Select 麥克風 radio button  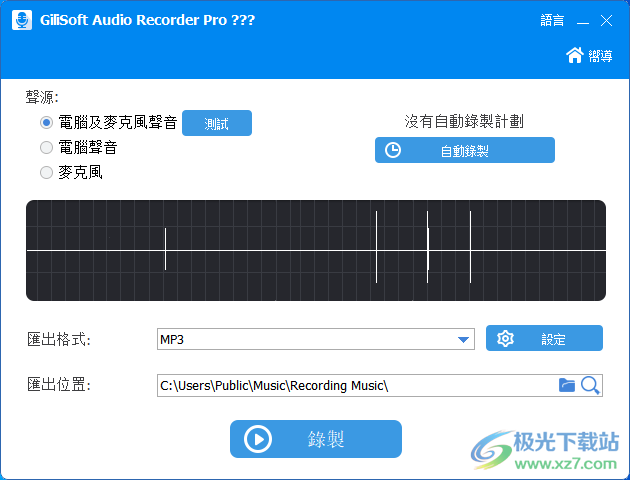(x=47, y=172)
